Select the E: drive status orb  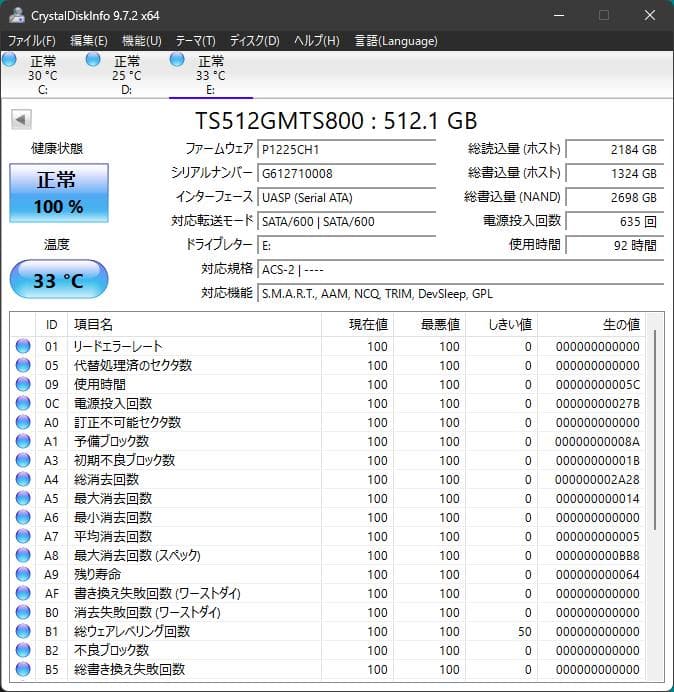tap(177, 59)
